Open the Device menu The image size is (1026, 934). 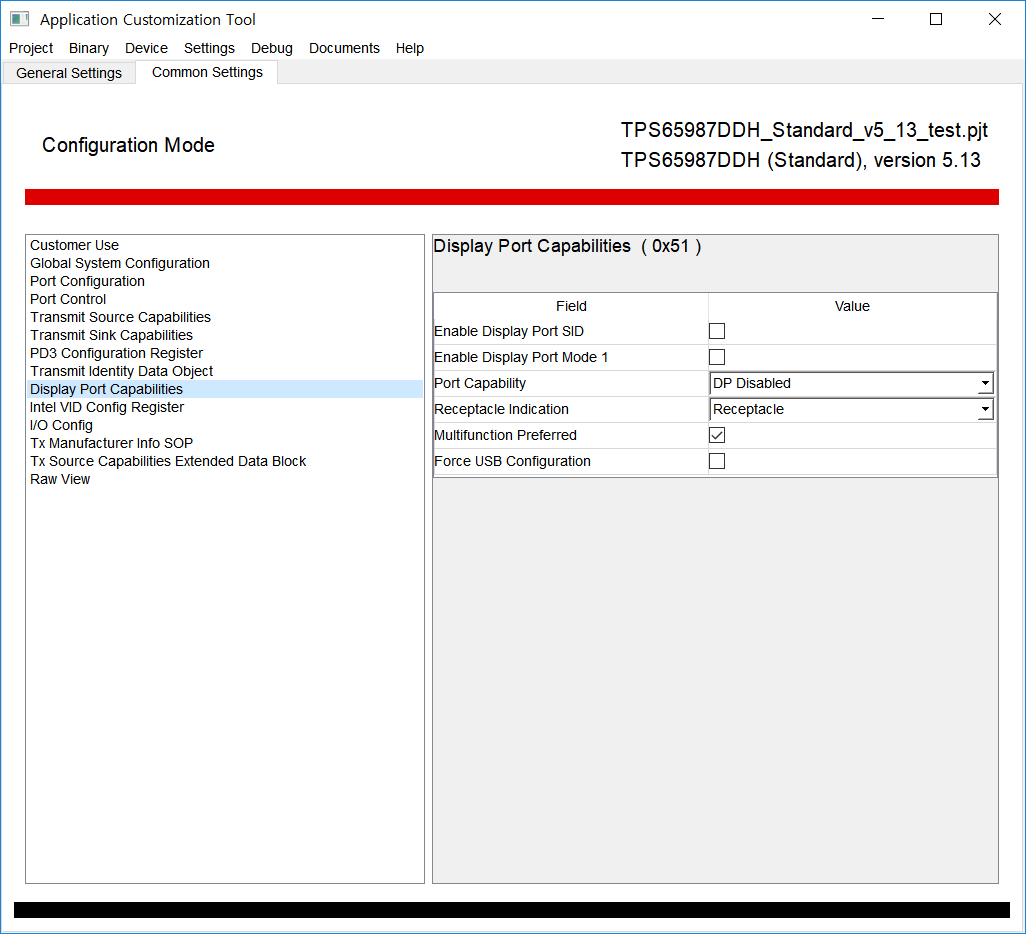click(147, 48)
